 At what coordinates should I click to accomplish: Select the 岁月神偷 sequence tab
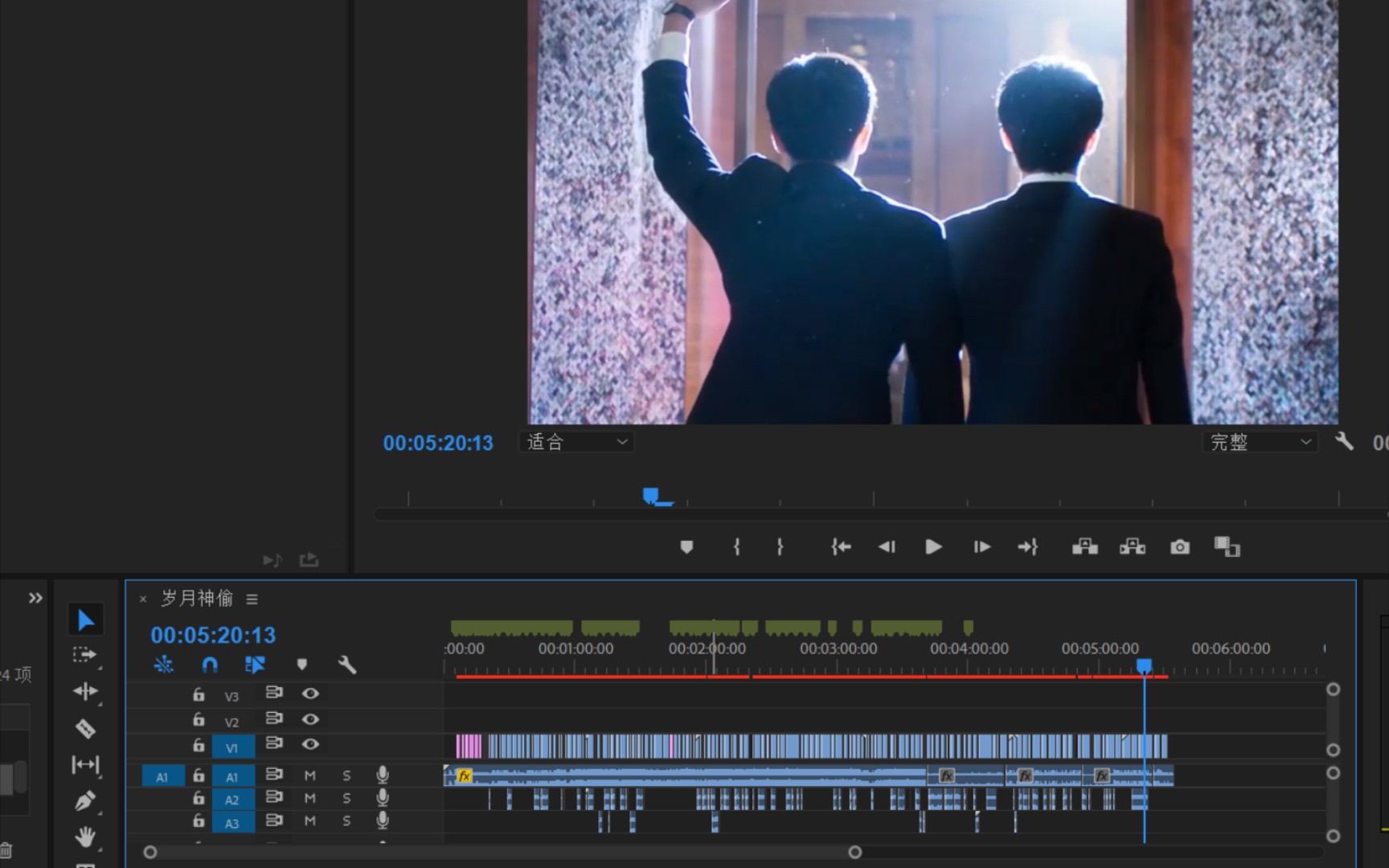[x=197, y=599]
